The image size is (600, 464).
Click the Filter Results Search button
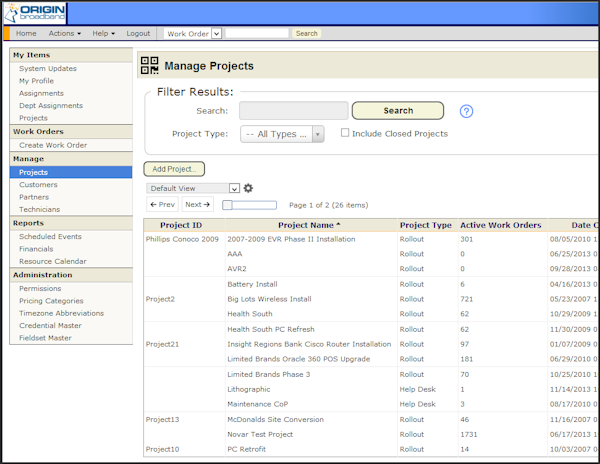tap(398, 111)
